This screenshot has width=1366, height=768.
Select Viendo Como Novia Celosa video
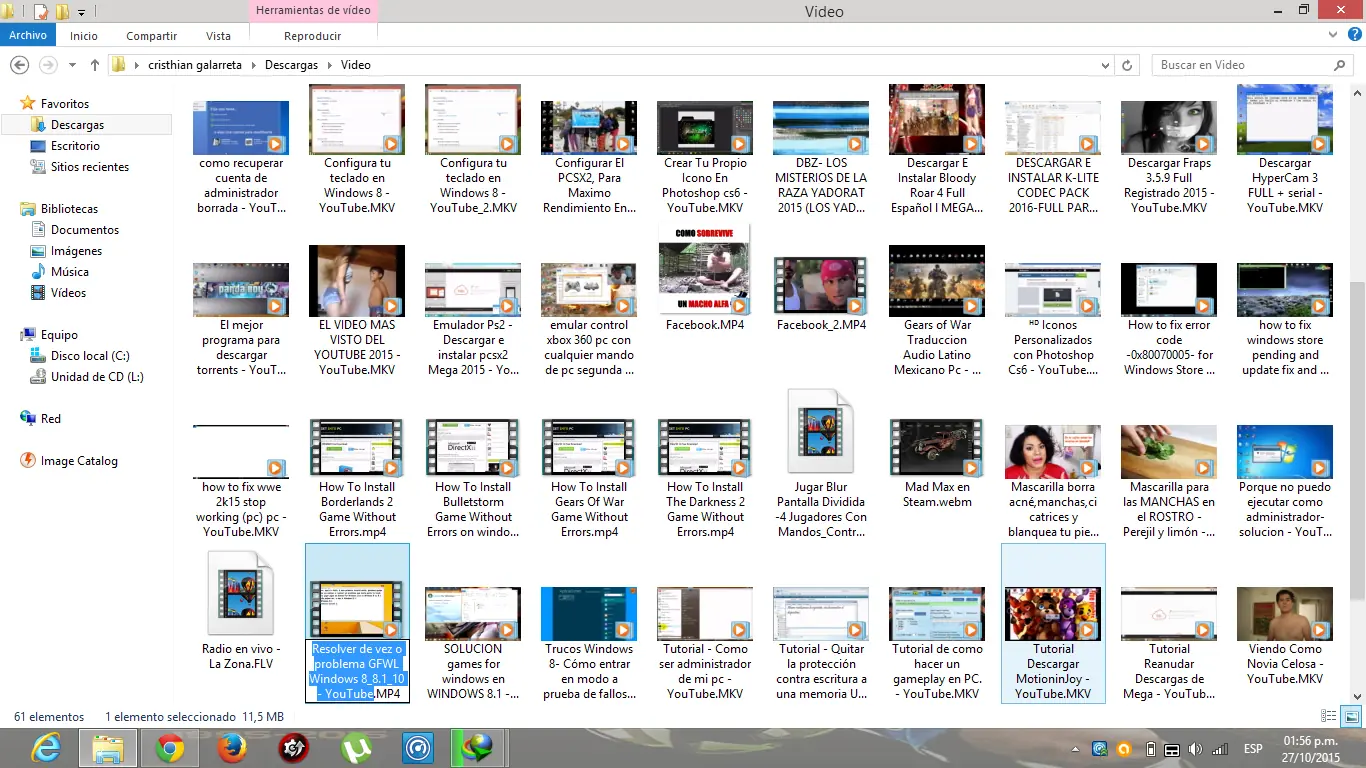coord(1285,636)
